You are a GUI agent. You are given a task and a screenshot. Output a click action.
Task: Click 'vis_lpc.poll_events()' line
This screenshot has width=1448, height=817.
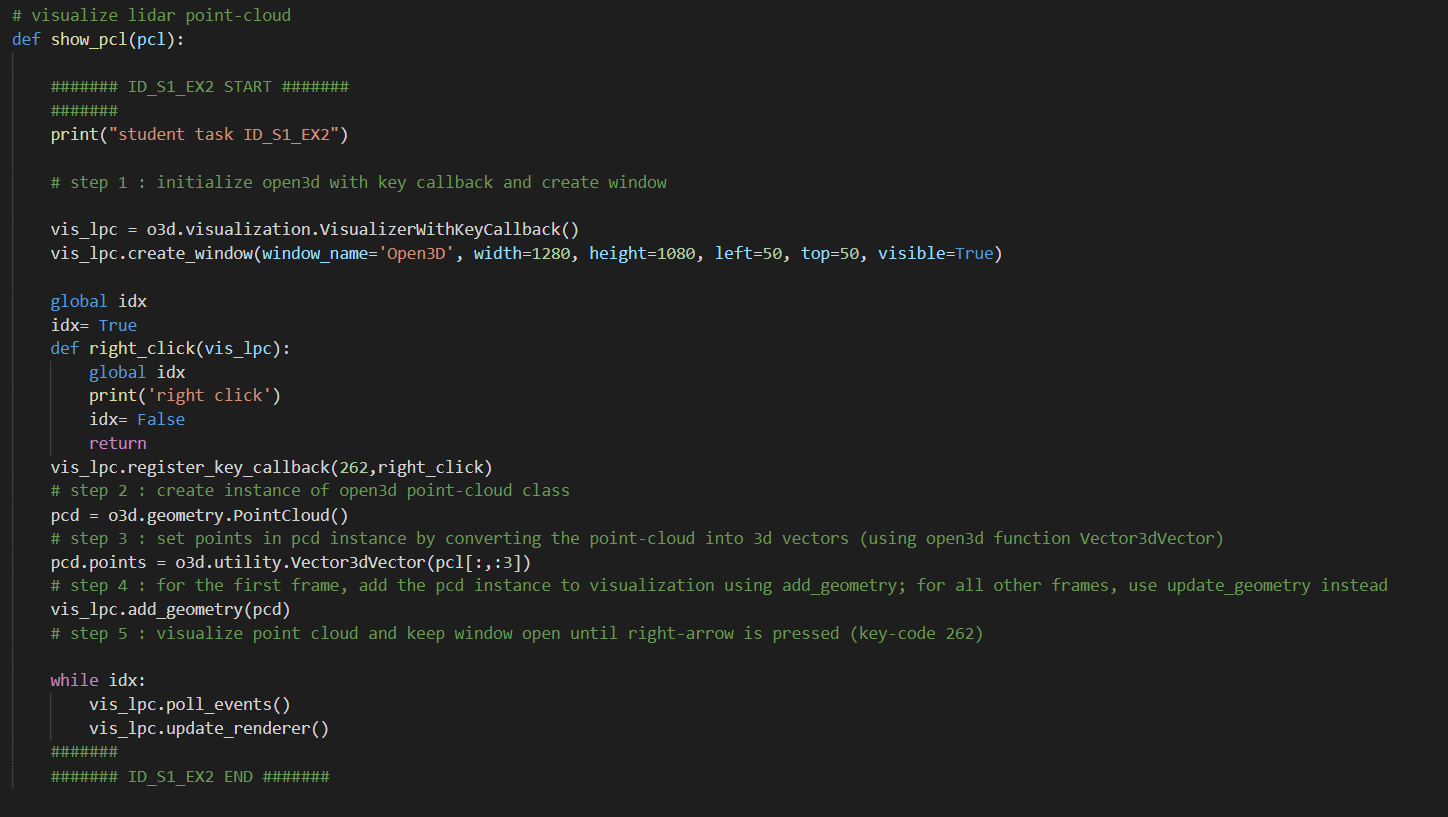click(x=190, y=705)
